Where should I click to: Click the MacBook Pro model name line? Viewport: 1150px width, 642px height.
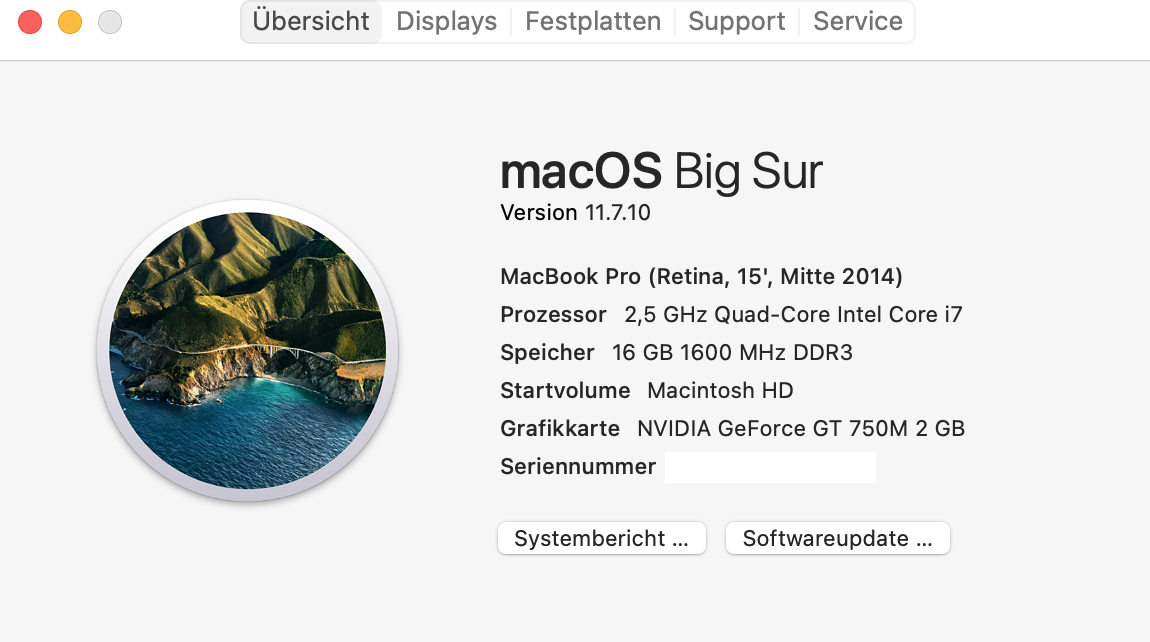click(701, 276)
